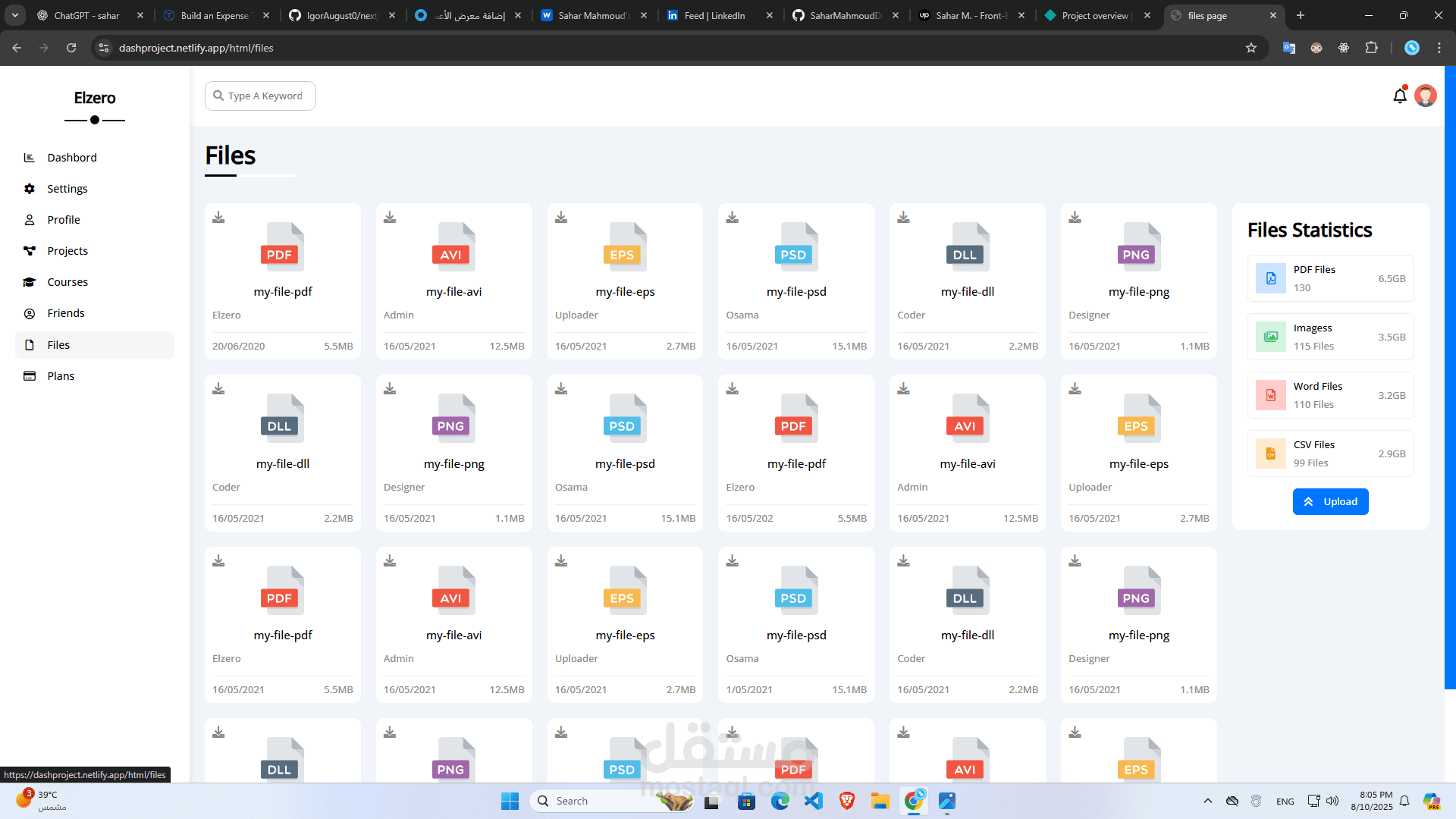Viewport: 1456px width, 819px height.
Task: Click the CSV Files statistics icon
Action: [x=1271, y=453]
